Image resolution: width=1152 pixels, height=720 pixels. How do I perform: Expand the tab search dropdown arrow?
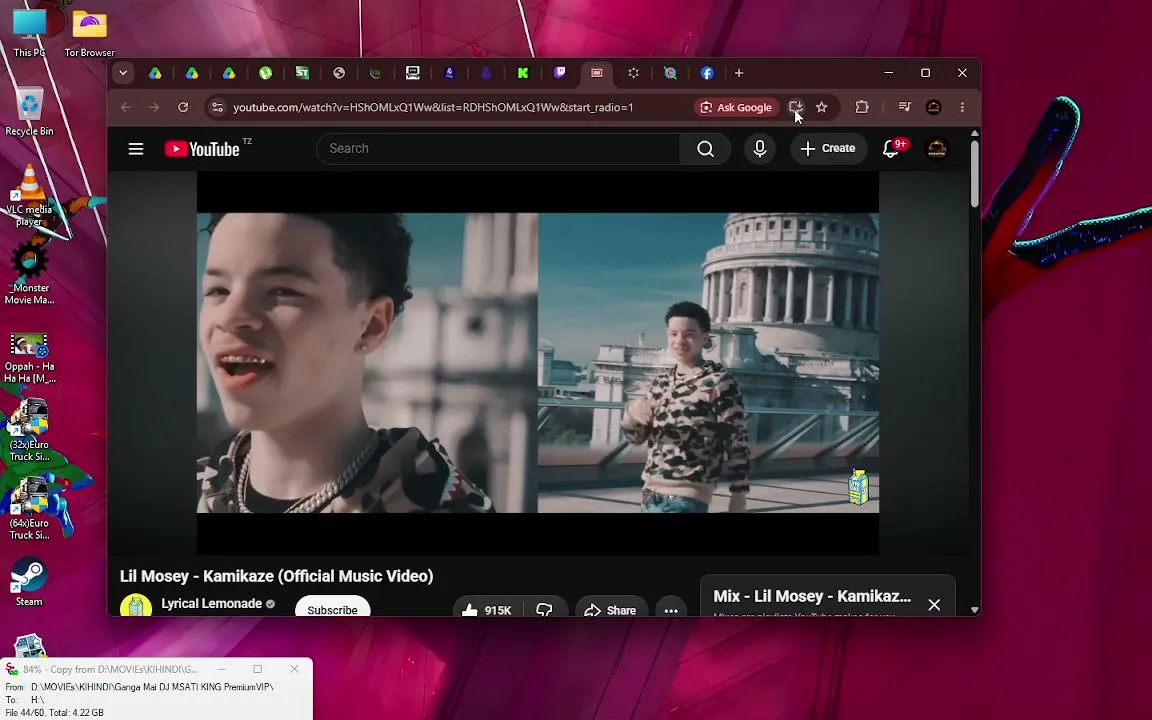123,73
